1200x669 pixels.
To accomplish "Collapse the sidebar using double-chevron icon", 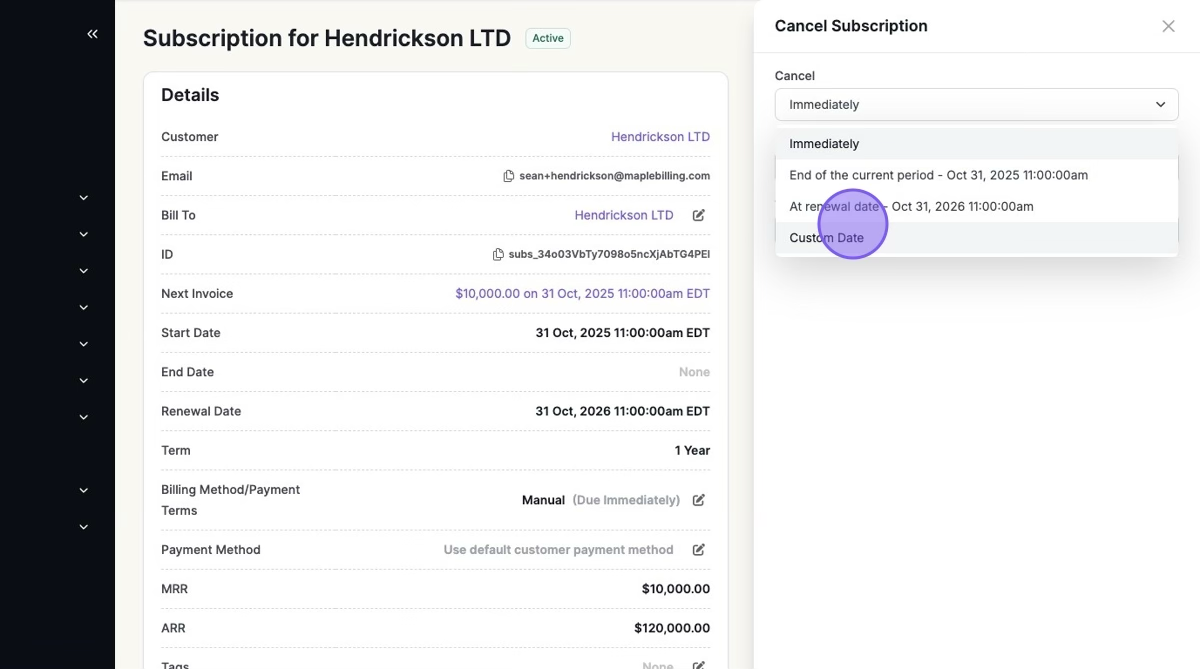I will (92, 34).
